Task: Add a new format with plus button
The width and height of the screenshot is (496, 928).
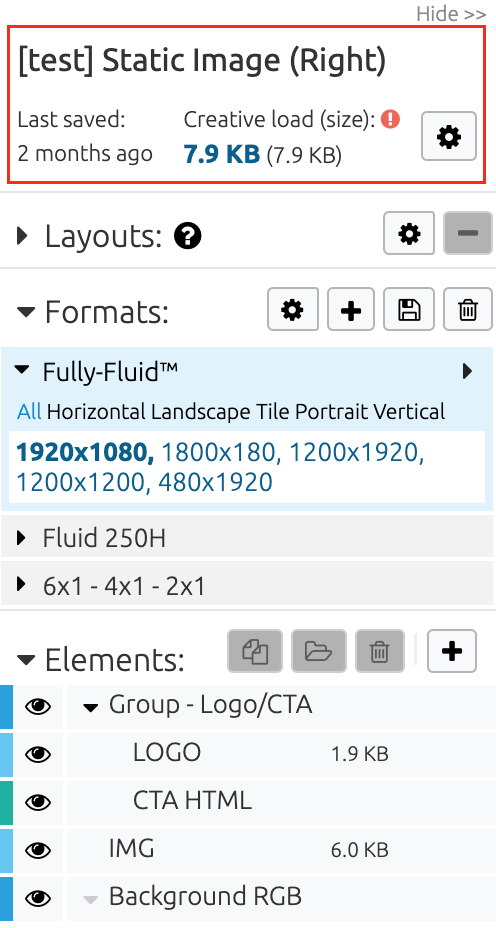Action: (x=351, y=309)
